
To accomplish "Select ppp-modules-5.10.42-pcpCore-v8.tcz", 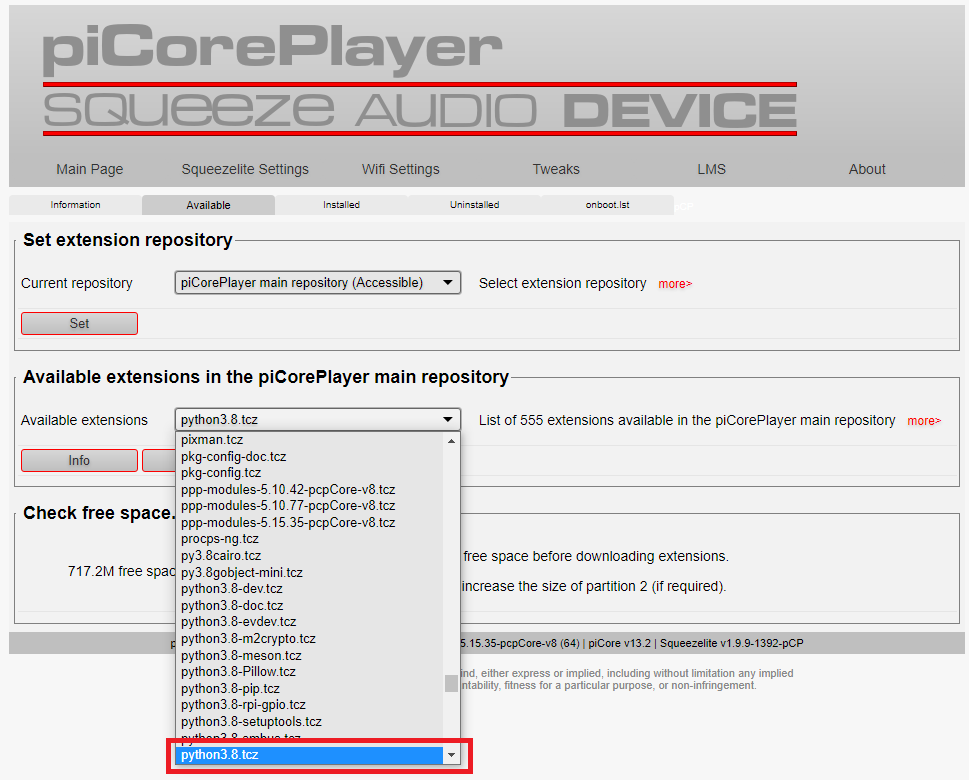I will 310,490.
